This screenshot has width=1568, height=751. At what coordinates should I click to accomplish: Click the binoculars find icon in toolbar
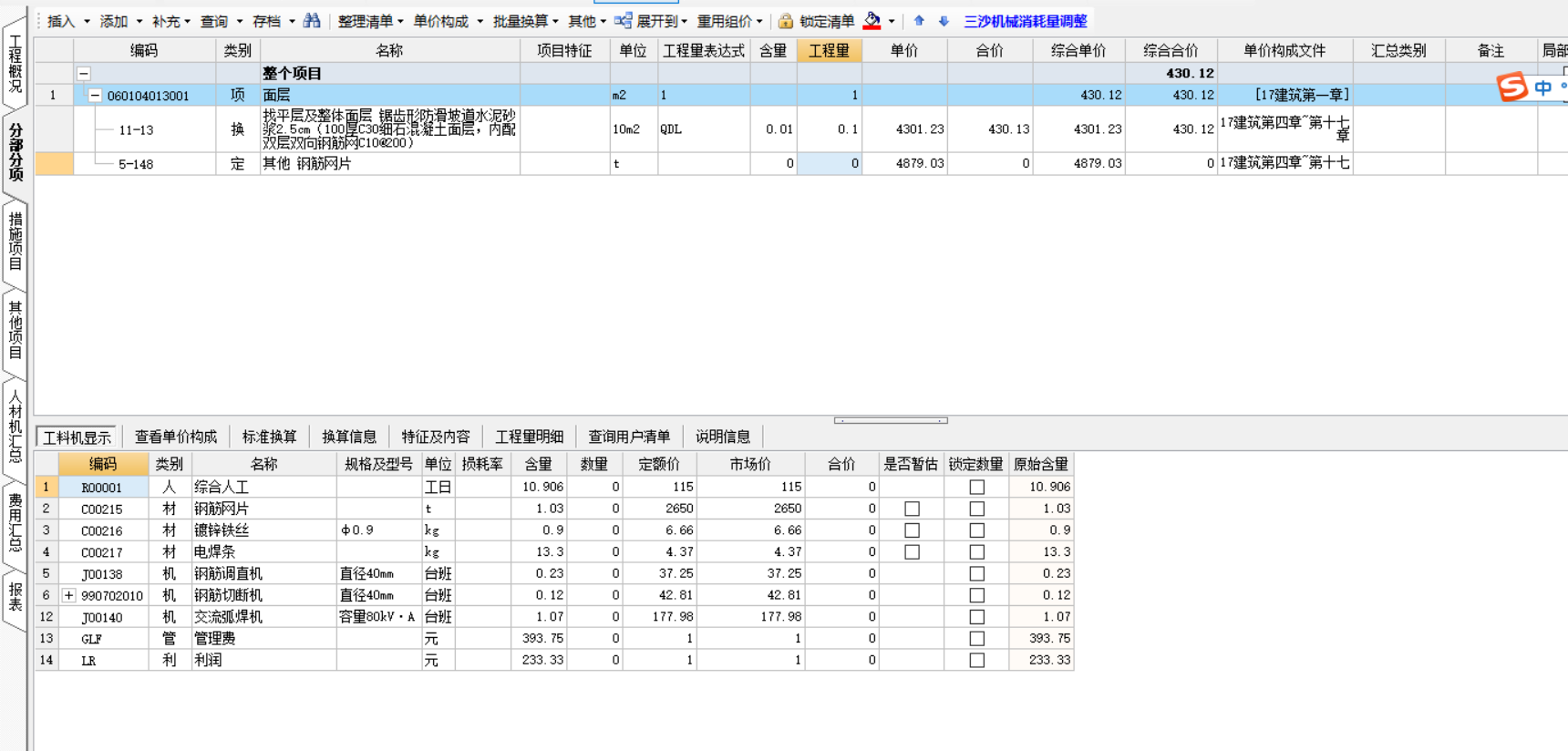(x=312, y=20)
